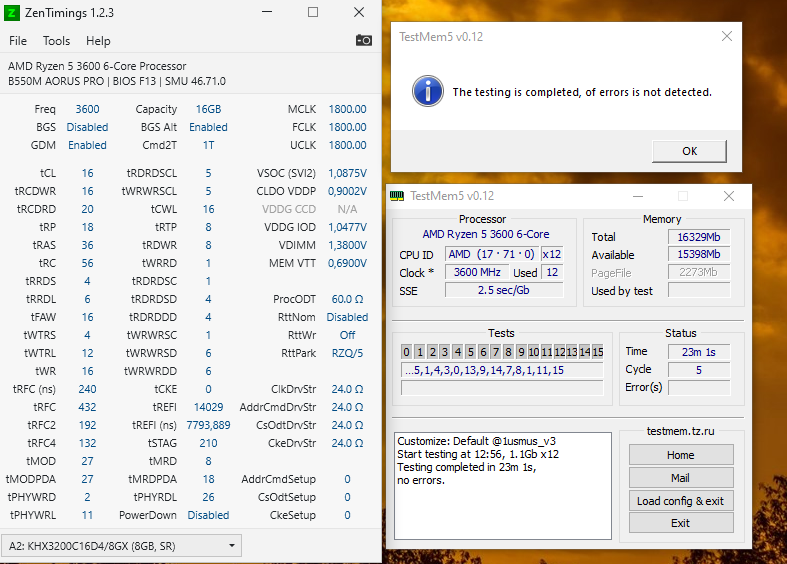Click the Freq value 3600
Image resolution: width=787 pixels, height=564 pixels.
pyautogui.click(x=87, y=109)
